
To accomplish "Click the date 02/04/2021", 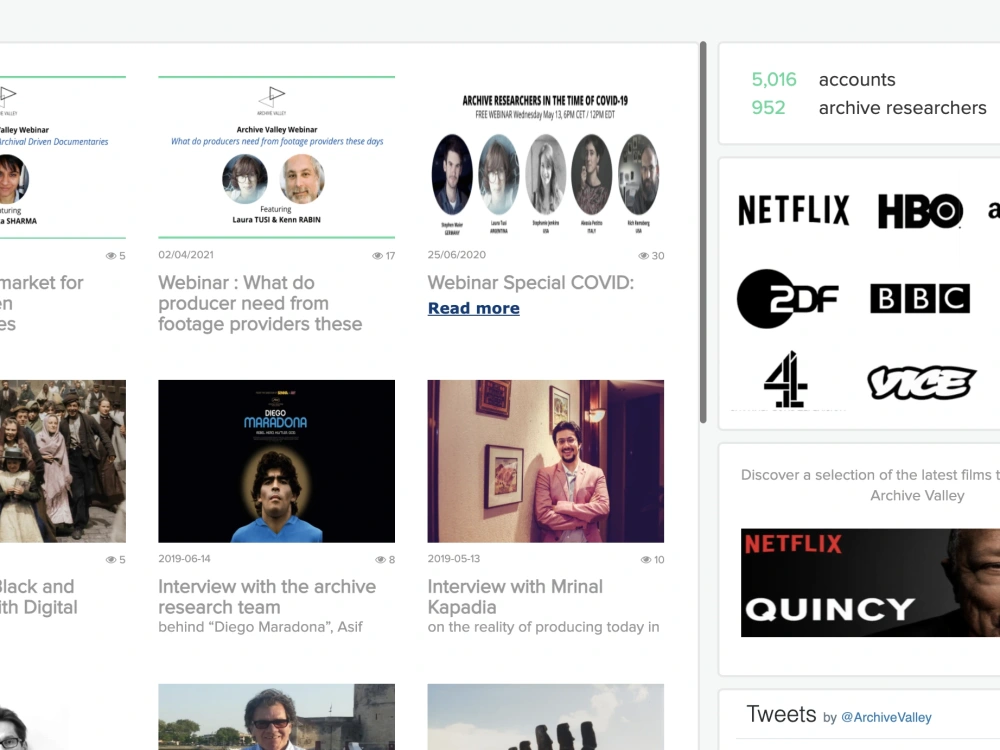I will [x=186, y=255].
